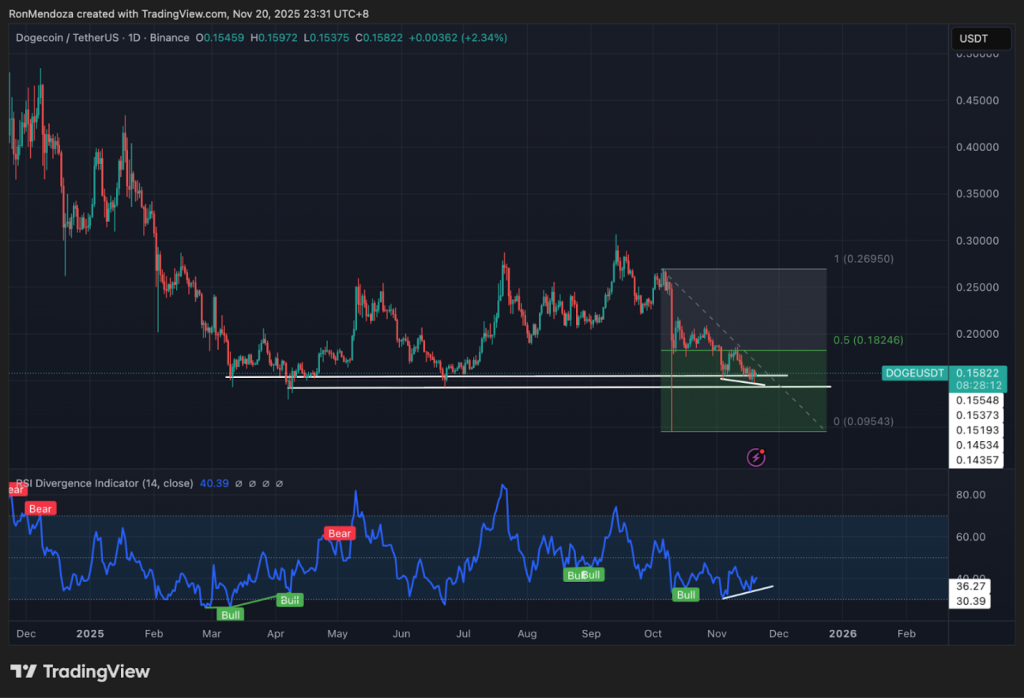1024x698 pixels.
Task: Open the Binance exchange selector
Action: pos(170,36)
